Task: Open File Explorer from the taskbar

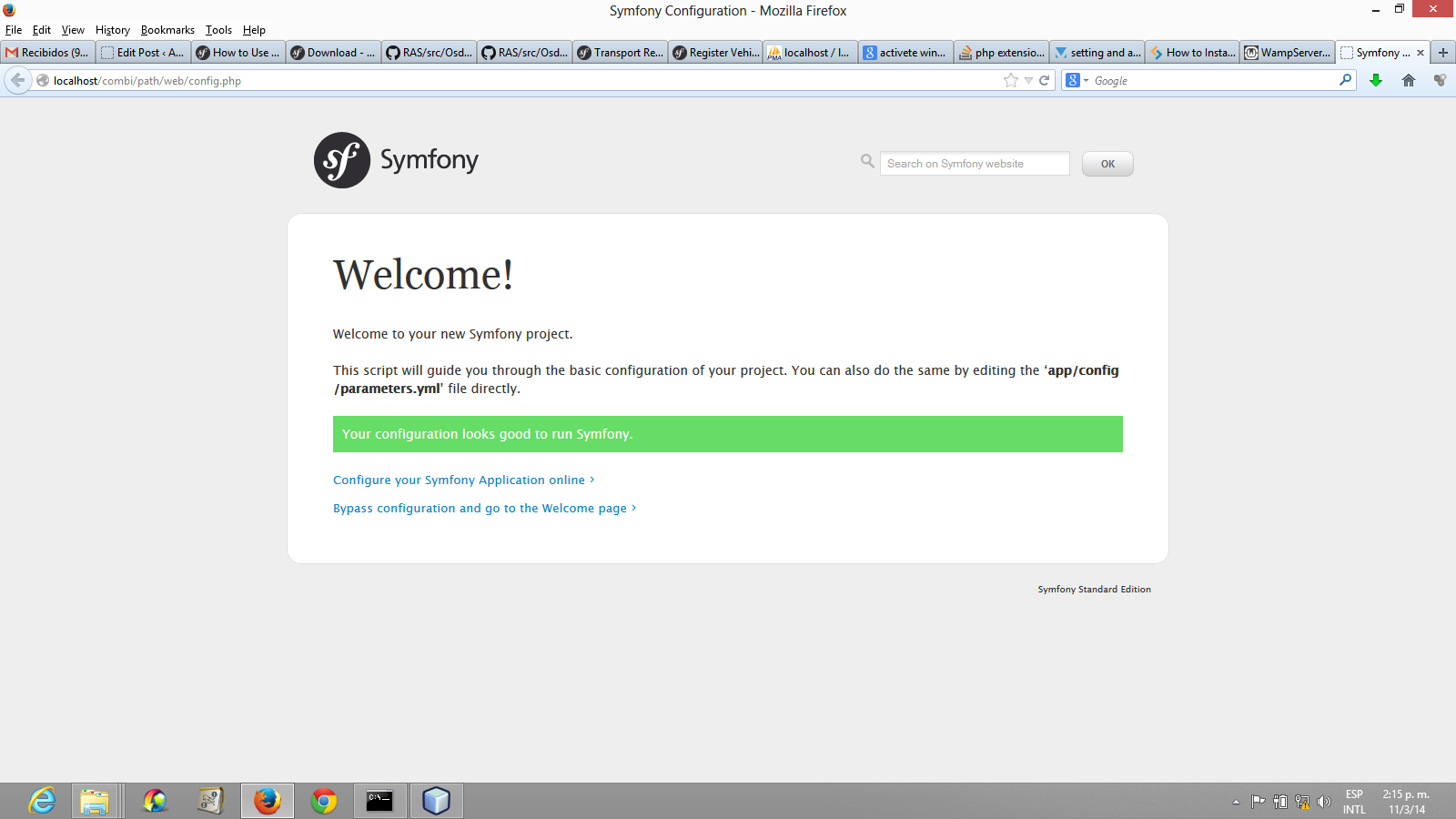Action: point(94,801)
